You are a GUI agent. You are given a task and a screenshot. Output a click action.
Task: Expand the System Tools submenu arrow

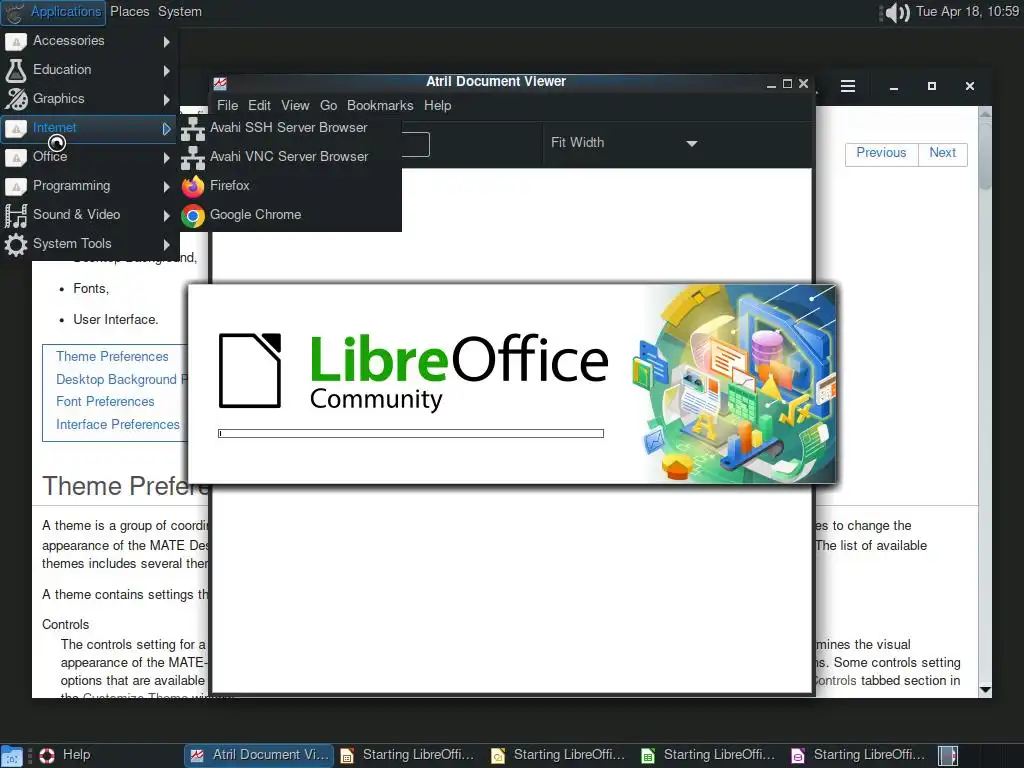coord(167,244)
